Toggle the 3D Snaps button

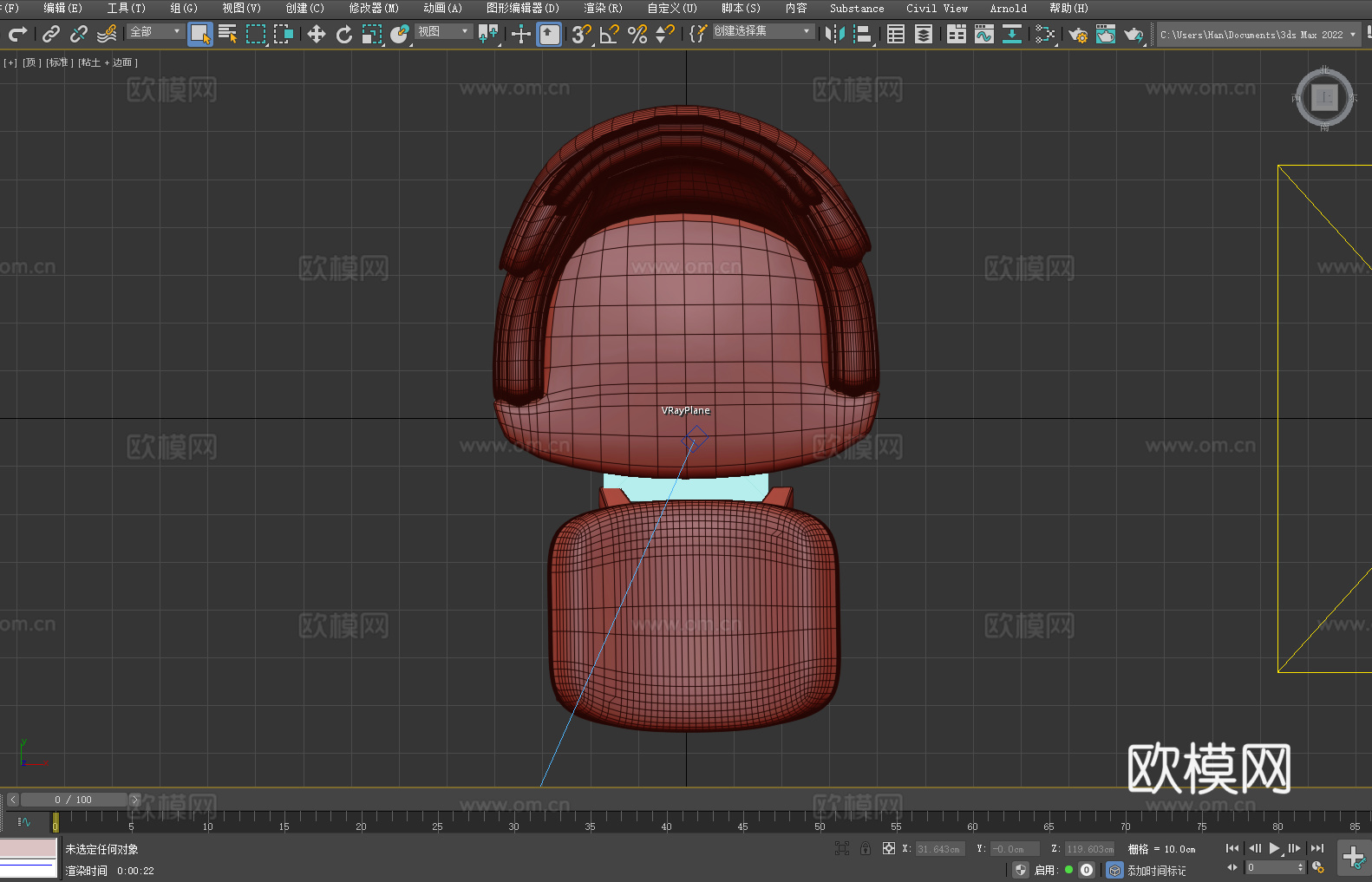coord(582,34)
